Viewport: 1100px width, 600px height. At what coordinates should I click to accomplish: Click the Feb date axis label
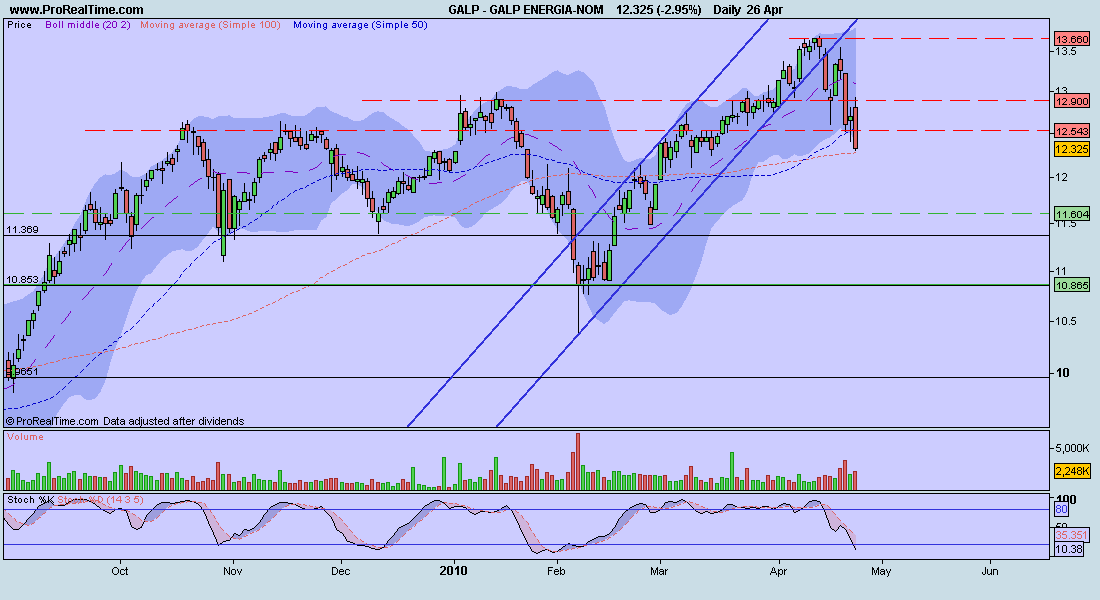[556, 571]
